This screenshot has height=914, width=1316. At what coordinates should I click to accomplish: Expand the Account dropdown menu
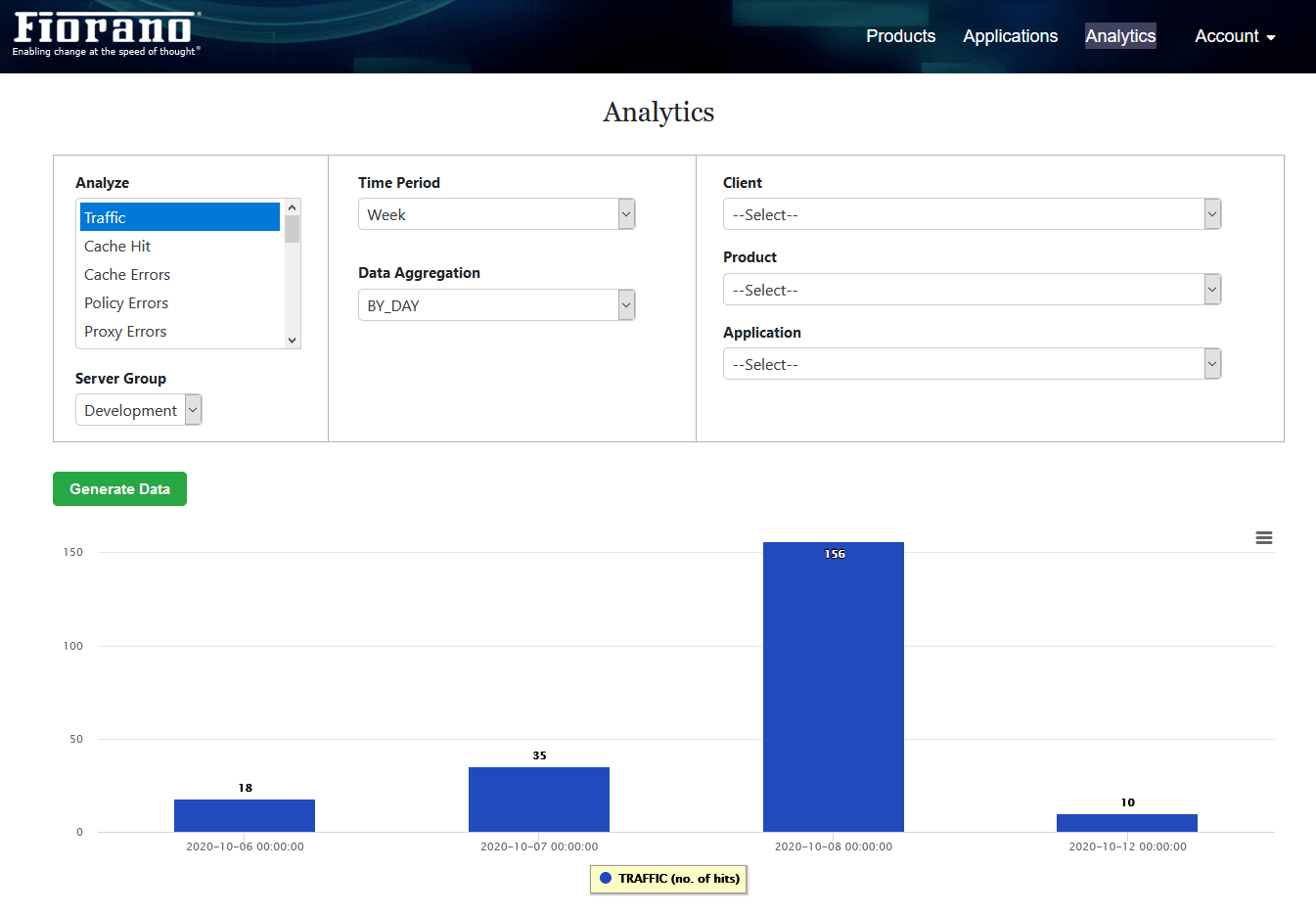[1235, 36]
